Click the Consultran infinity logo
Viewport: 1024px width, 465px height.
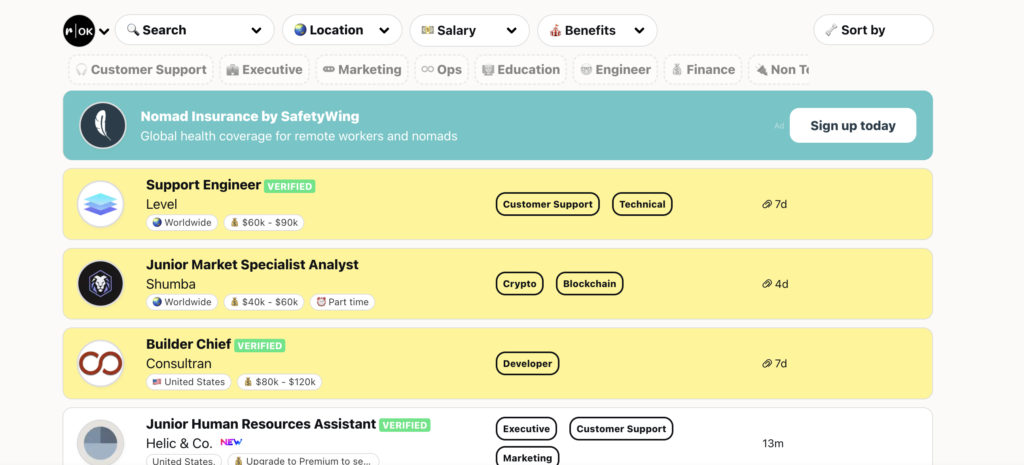click(x=101, y=364)
